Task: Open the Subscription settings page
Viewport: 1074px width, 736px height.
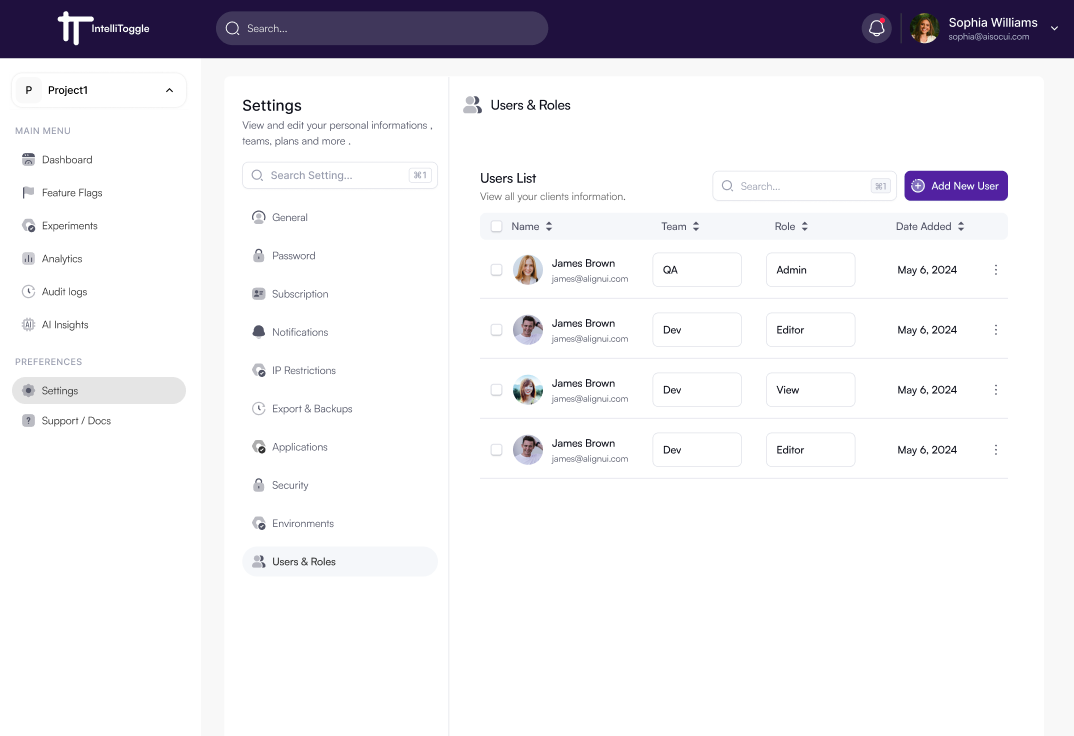Action: click(x=302, y=293)
